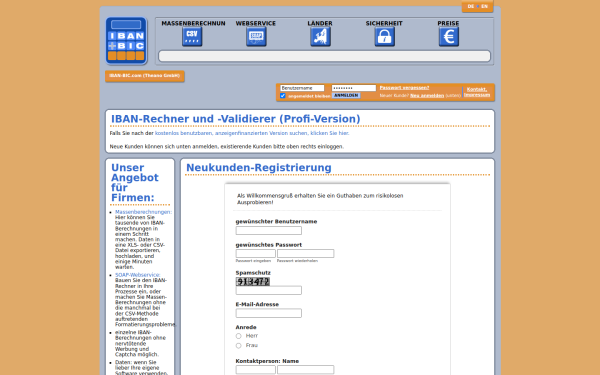The height and width of the screenshot is (375, 600).
Task: Follow the 'Neu anmelden' link
Action: [427, 96]
